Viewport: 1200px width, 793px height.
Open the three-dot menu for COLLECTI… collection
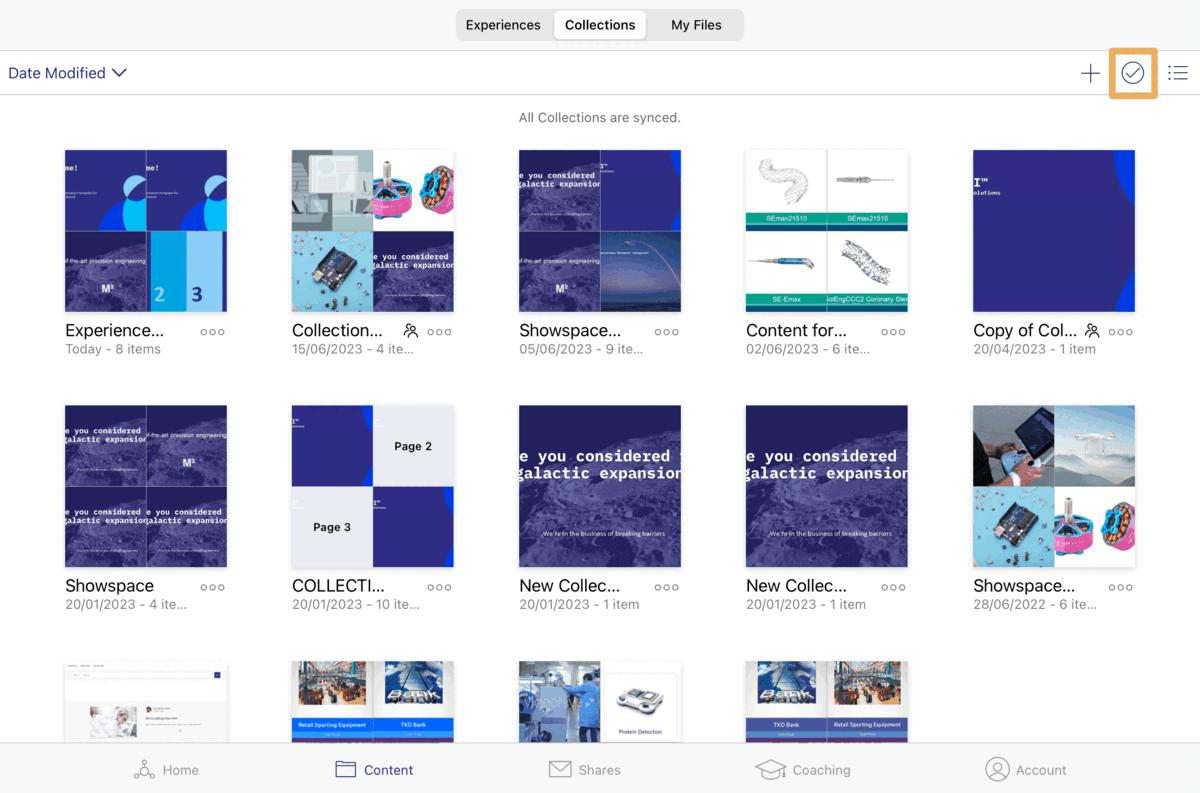439,587
